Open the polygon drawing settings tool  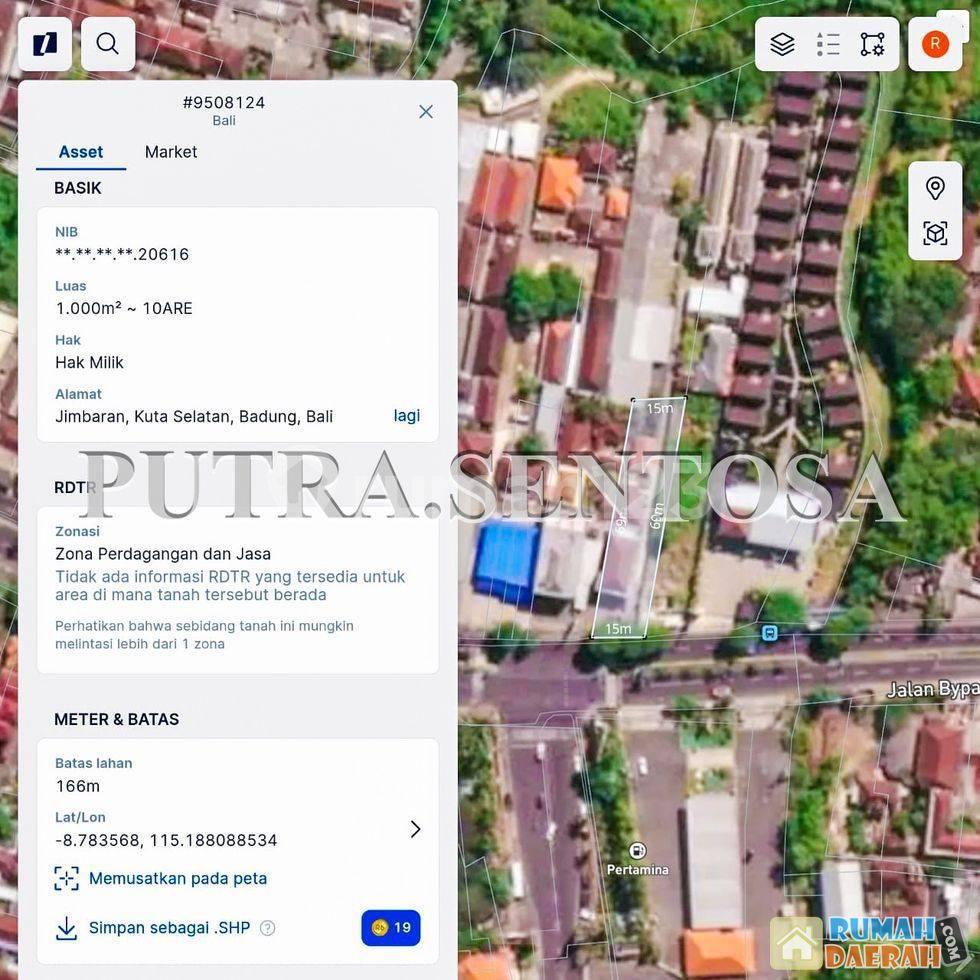(x=872, y=44)
